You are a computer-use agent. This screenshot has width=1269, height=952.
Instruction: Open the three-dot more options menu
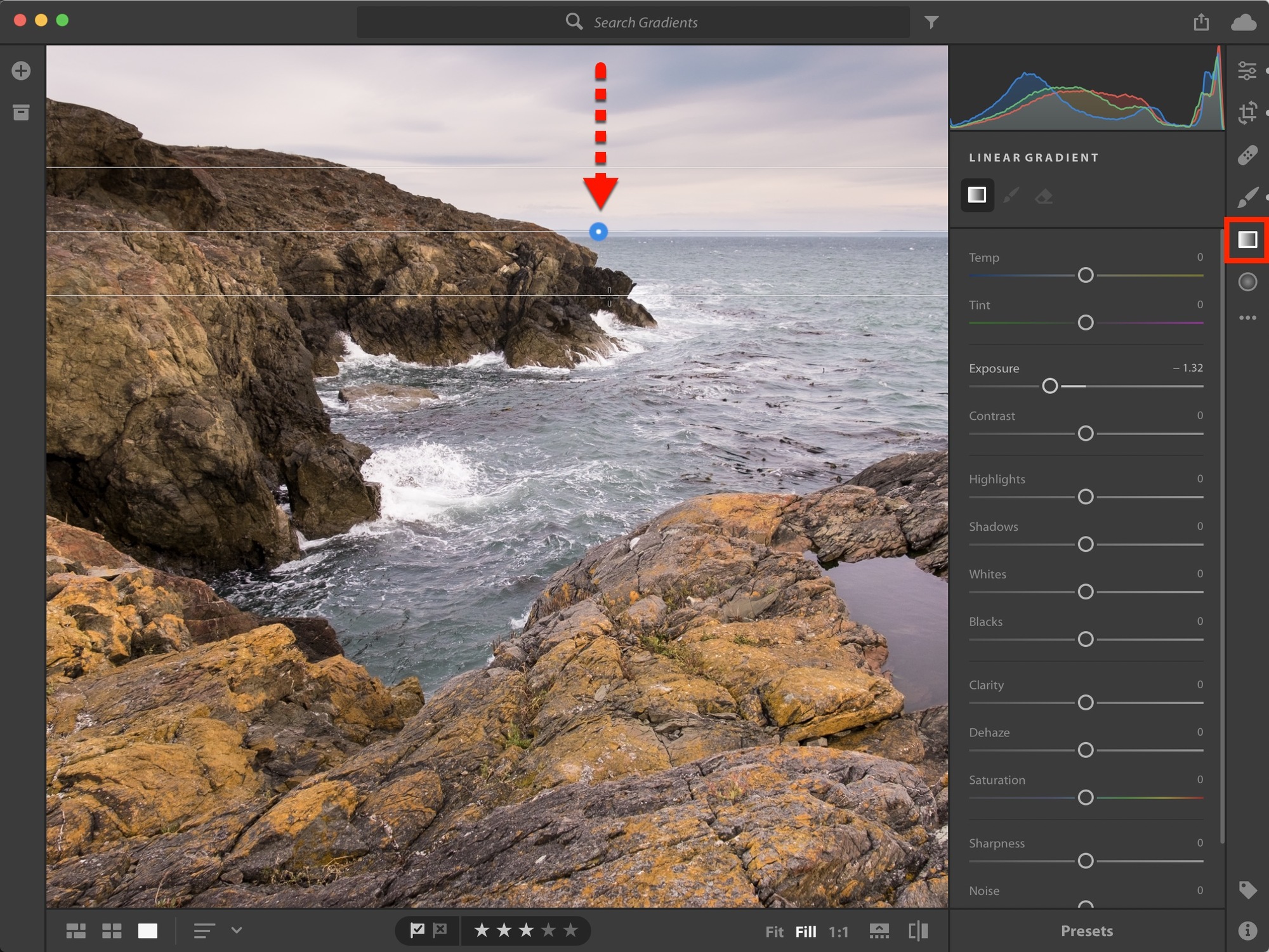[x=1247, y=318]
